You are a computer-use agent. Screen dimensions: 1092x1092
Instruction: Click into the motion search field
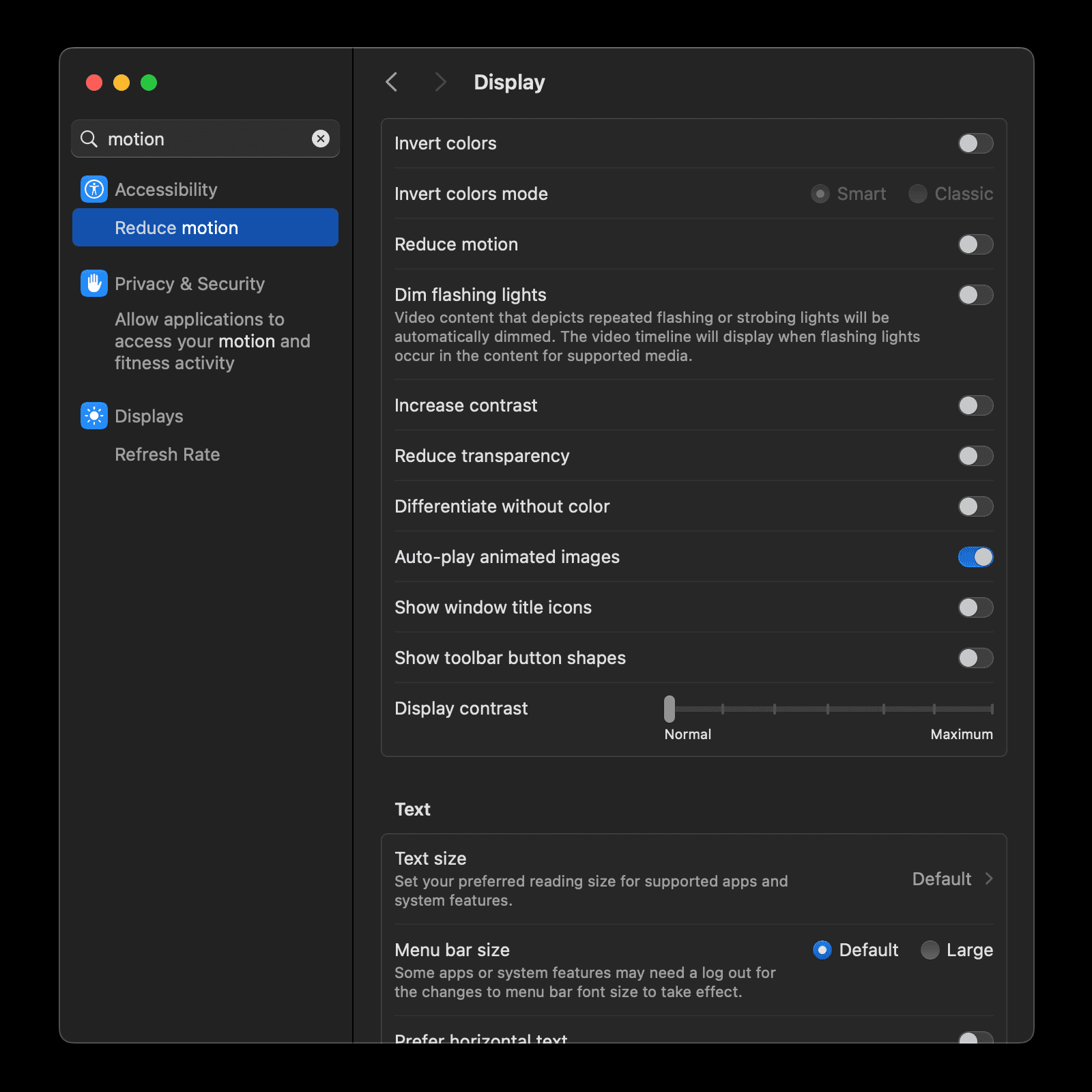(x=205, y=139)
